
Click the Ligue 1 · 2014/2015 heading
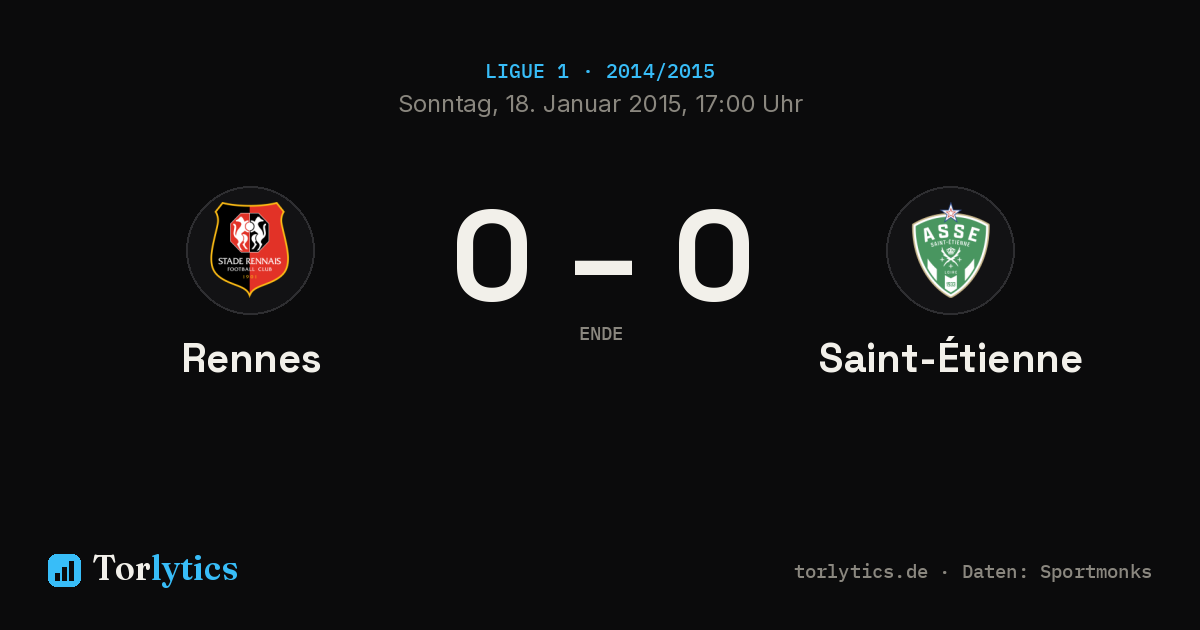pyautogui.click(x=600, y=72)
